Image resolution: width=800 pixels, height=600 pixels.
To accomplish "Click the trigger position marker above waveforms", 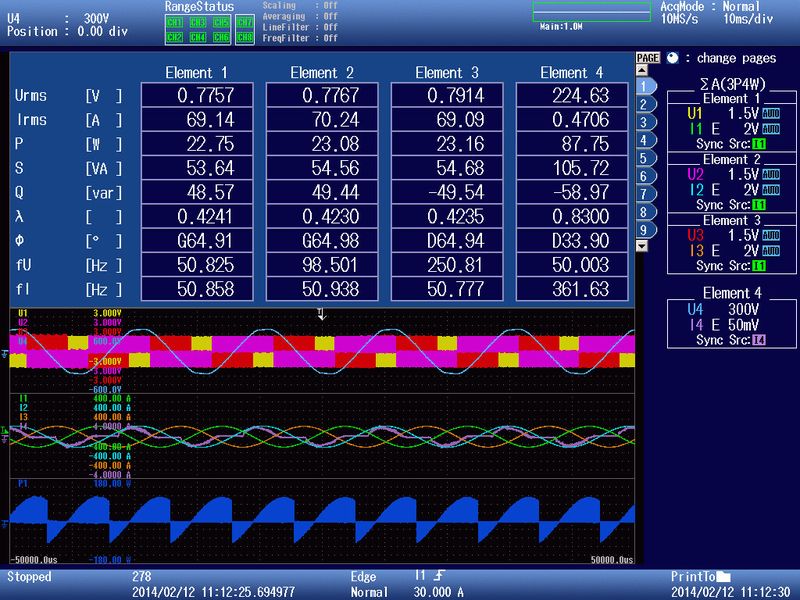I will [x=322, y=314].
